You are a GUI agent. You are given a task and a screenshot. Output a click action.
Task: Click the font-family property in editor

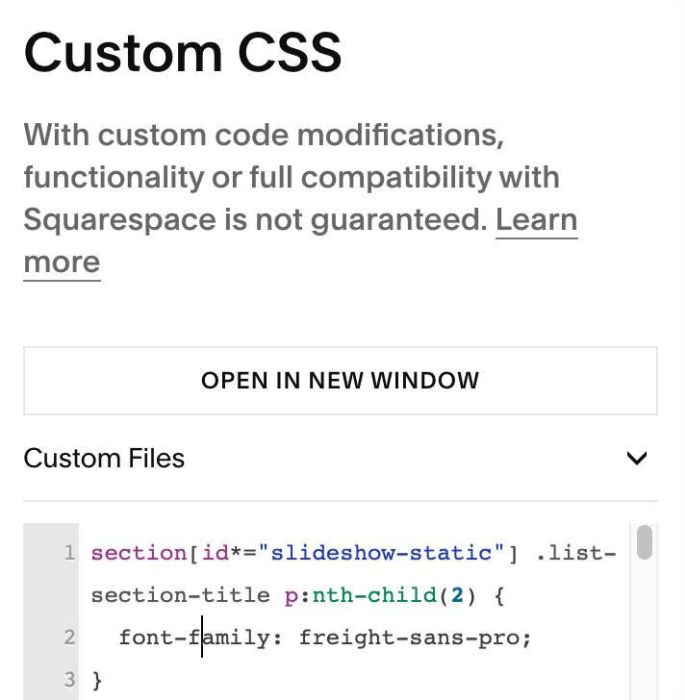[x=195, y=637]
